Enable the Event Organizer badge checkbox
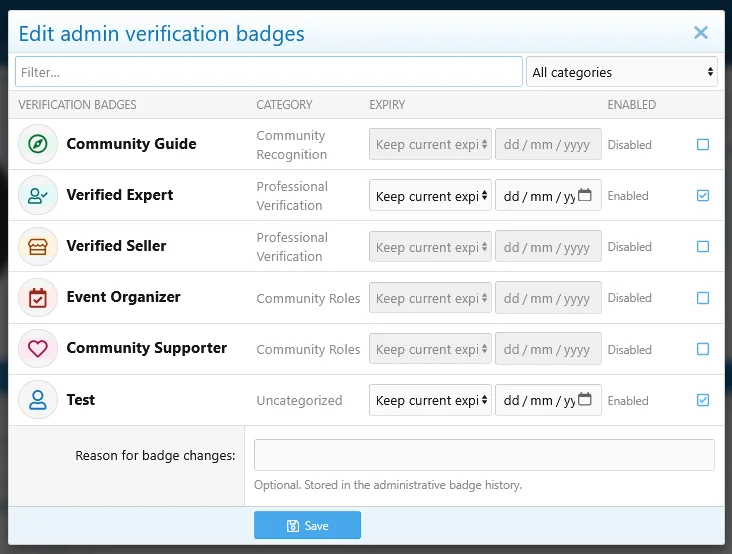 coord(703,298)
